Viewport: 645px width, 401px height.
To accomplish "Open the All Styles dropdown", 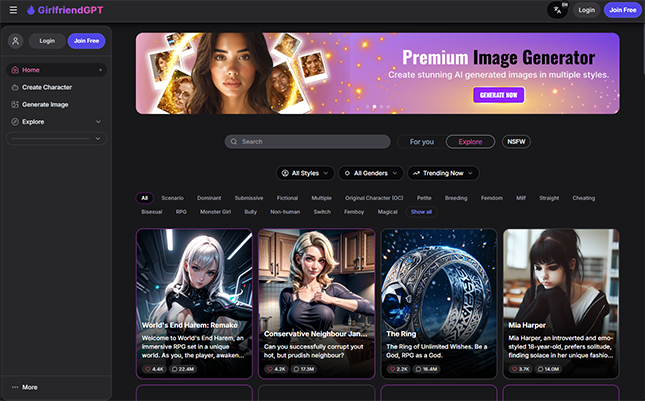I will pyautogui.click(x=305, y=173).
